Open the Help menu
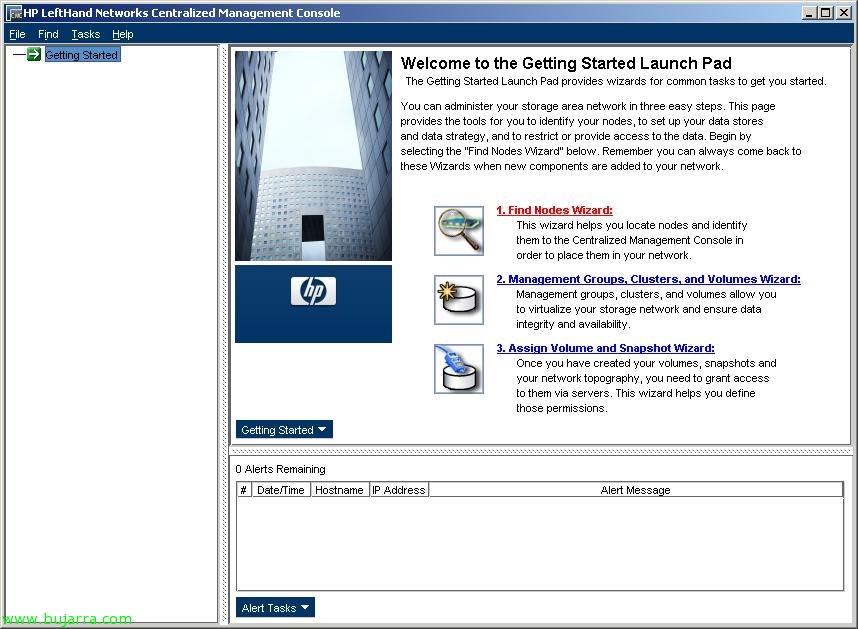 [122, 34]
